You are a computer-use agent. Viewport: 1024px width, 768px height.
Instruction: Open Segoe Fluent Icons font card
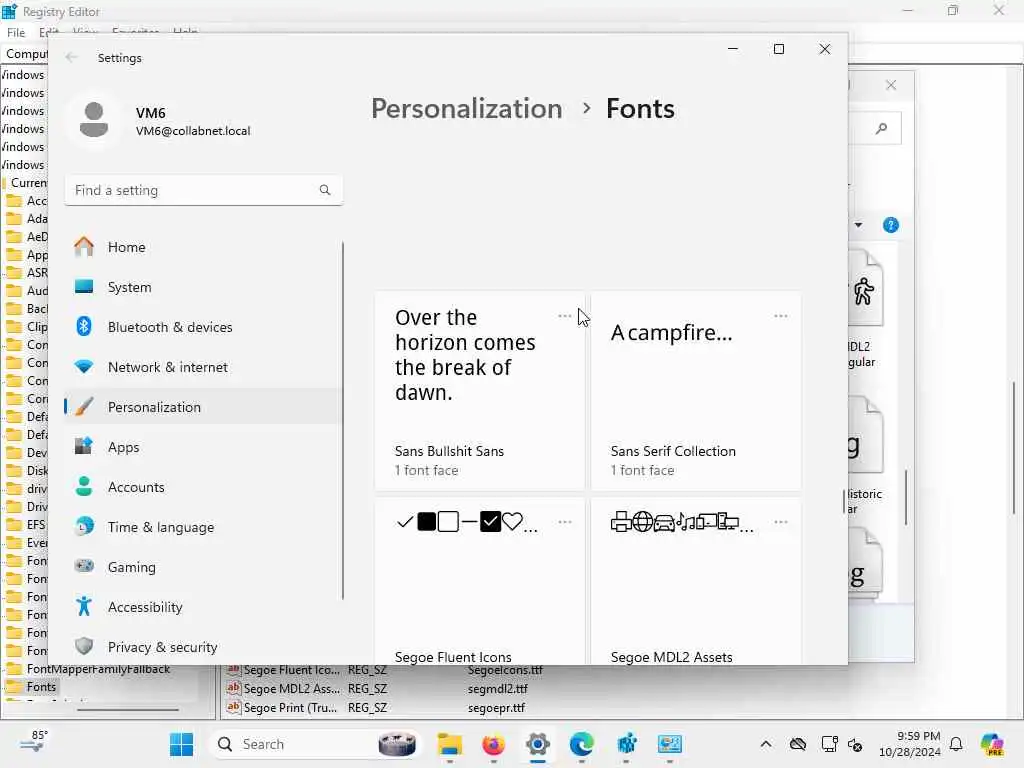[x=479, y=581]
